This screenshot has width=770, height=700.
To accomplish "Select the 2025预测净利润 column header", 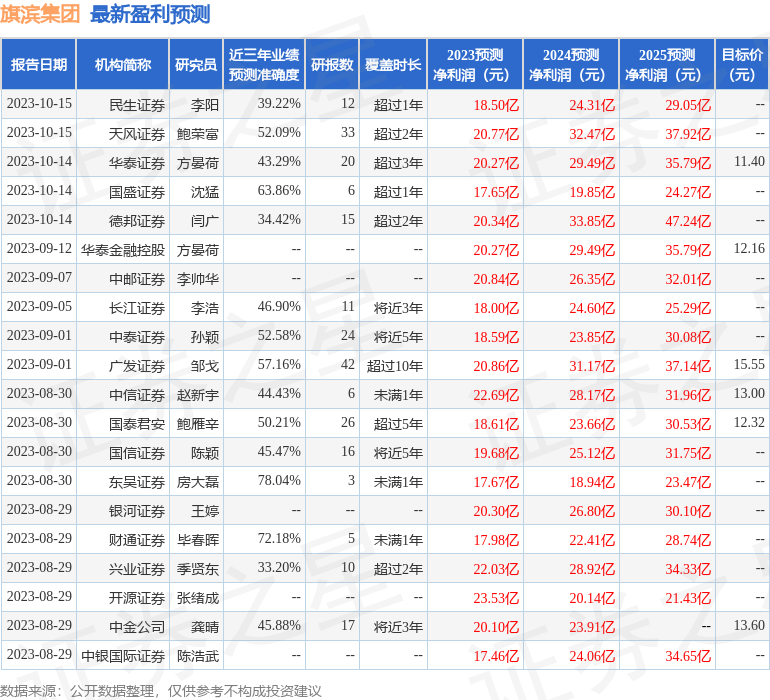I will point(666,65).
